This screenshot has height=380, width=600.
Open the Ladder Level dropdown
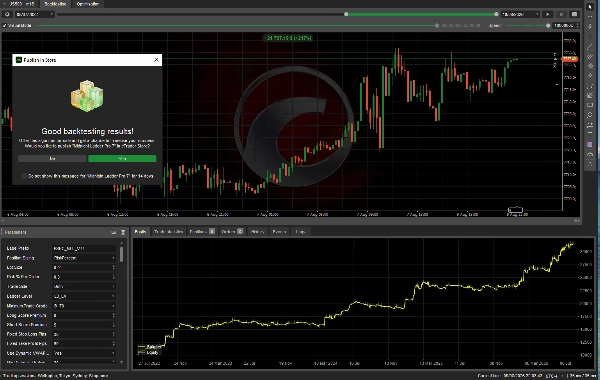(x=84, y=296)
